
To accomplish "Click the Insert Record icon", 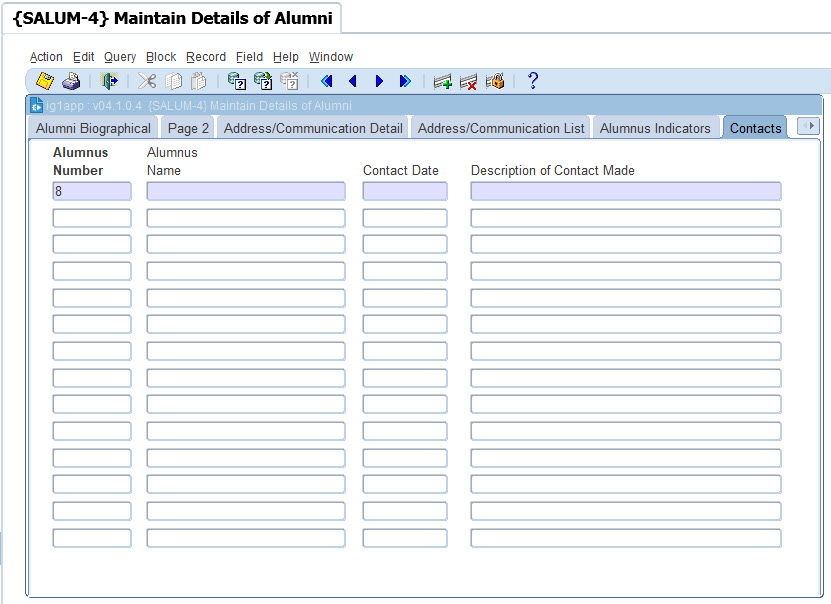I will pos(442,81).
